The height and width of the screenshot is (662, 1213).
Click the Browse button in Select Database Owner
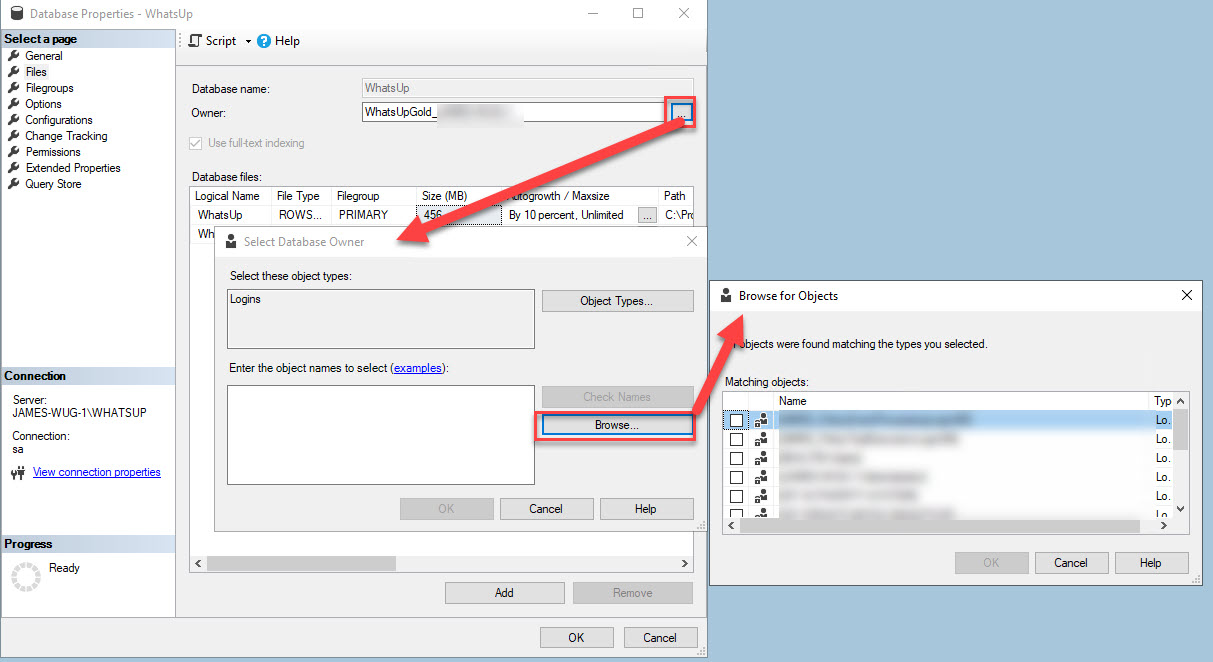(x=617, y=425)
